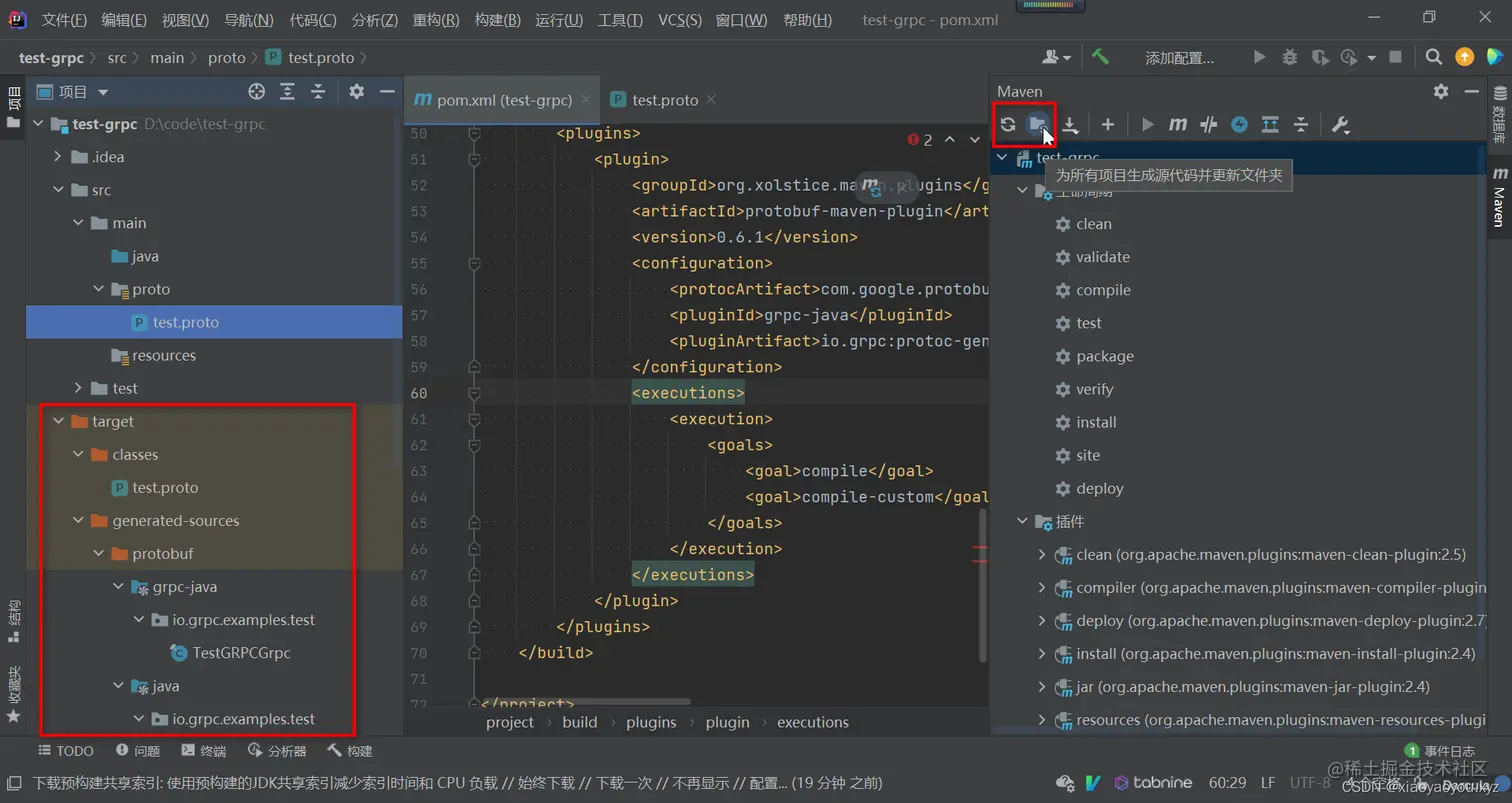Open the 事件日志 event log
This screenshot has width=1512, height=803.
(1439, 751)
